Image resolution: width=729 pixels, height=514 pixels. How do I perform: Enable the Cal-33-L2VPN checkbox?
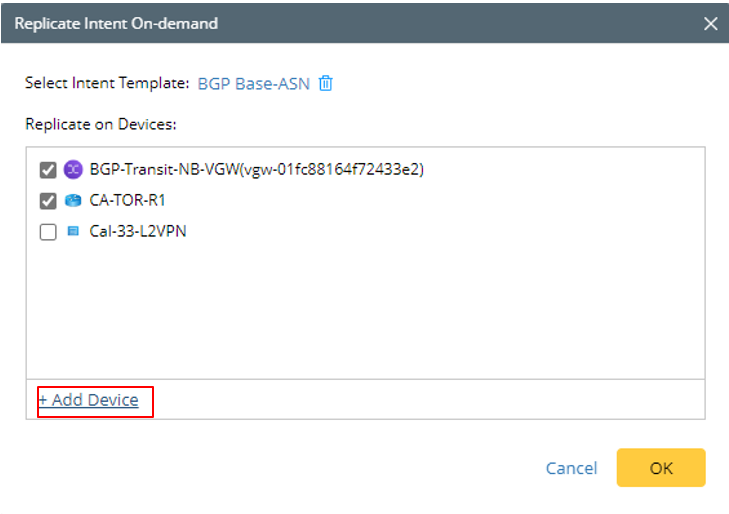click(48, 232)
